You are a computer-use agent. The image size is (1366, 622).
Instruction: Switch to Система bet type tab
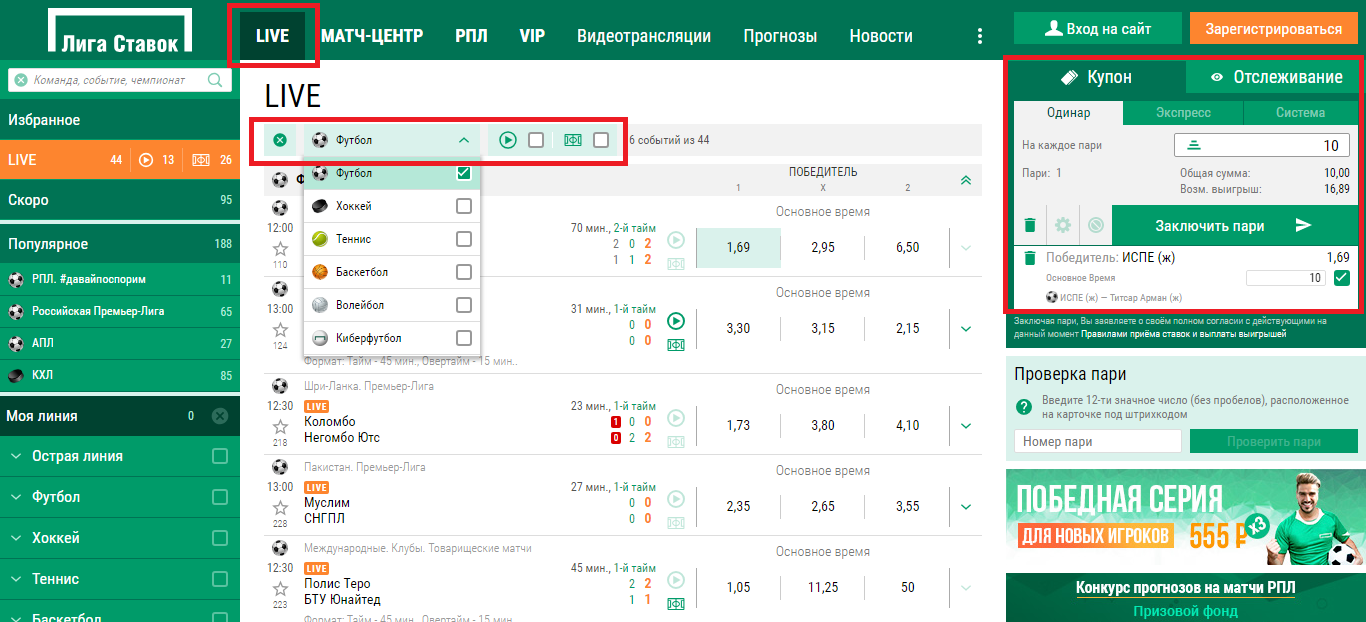(1300, 113)
